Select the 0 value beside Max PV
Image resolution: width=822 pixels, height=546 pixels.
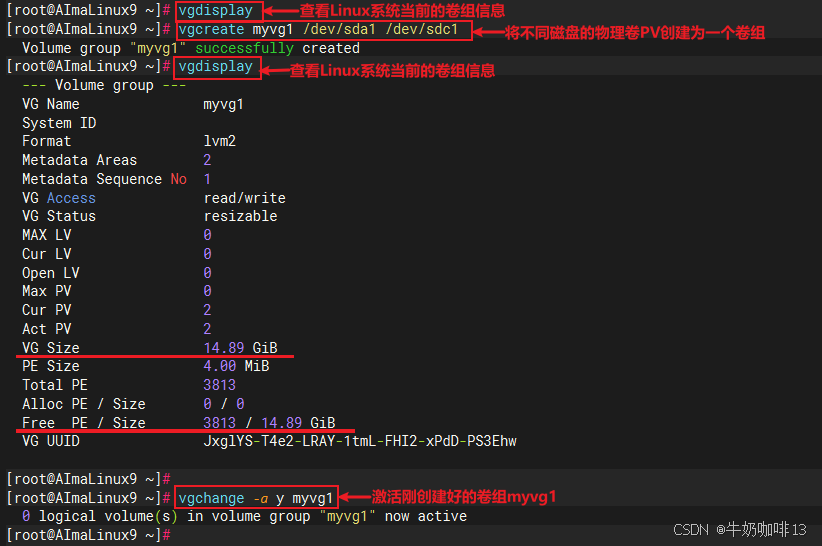(x=207, y=291)
